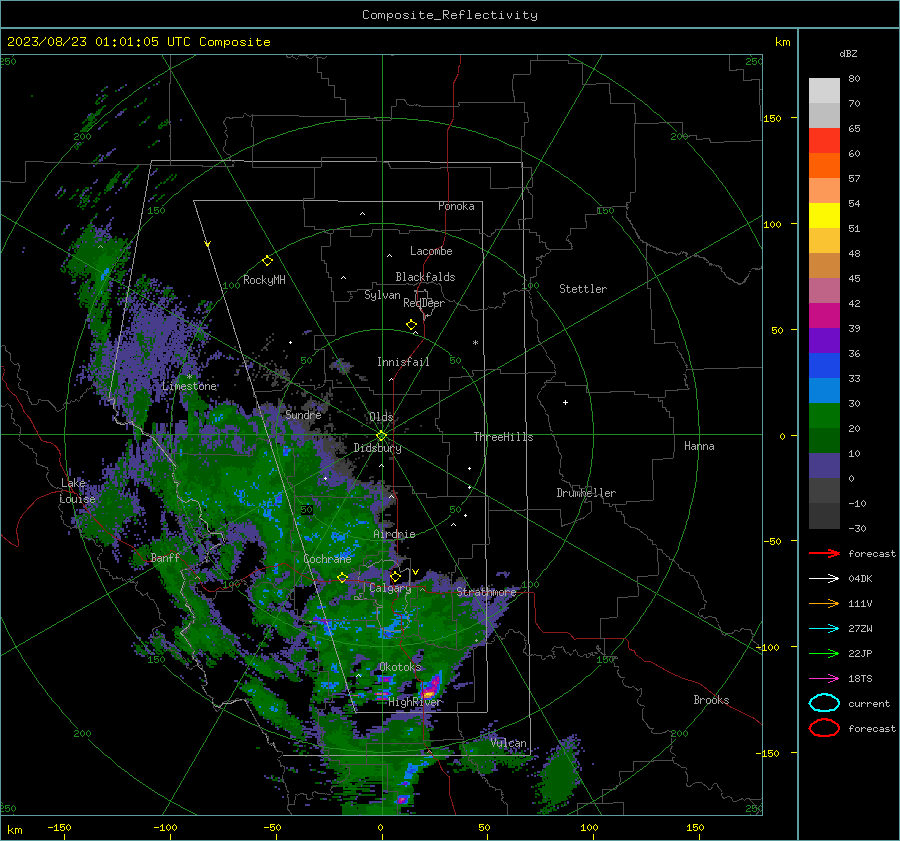The width and height of the screenshot is (900, 841).
Task: Pick the yellow 51–54 dBZ swatch
Action: click(x=824, y=215)
